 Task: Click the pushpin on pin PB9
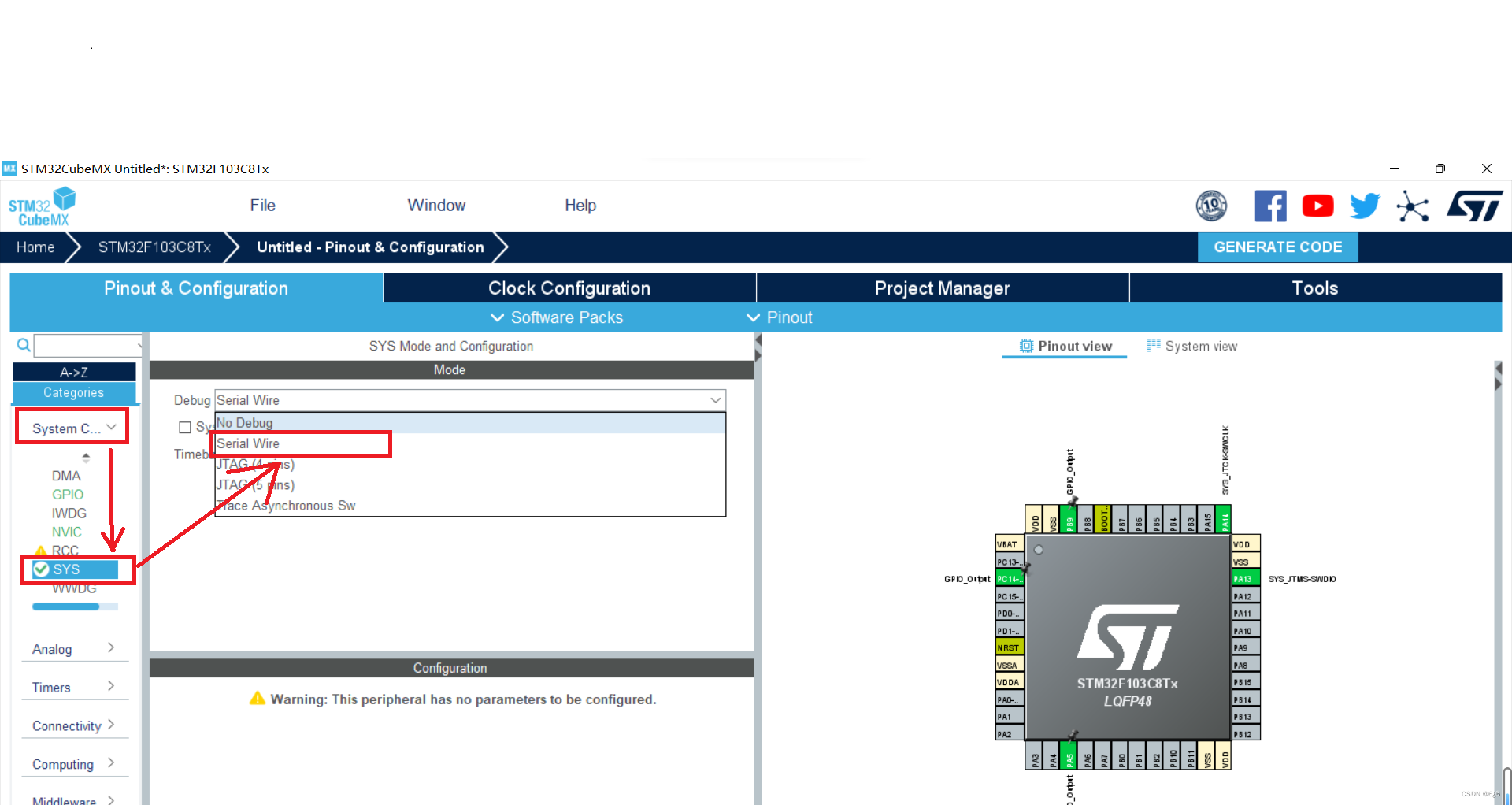[x=1073, y=501]
